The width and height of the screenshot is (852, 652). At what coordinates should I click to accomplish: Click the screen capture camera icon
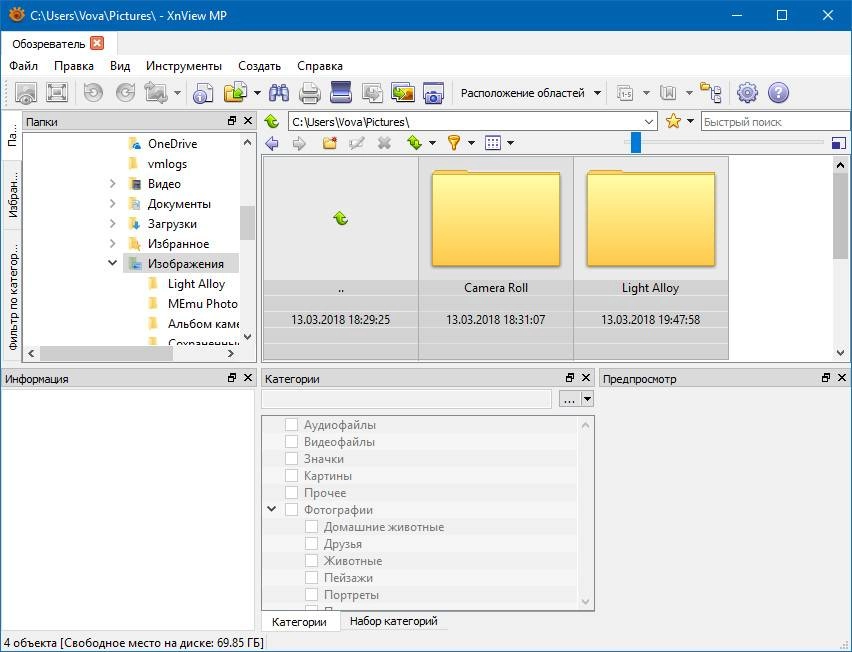433,93
